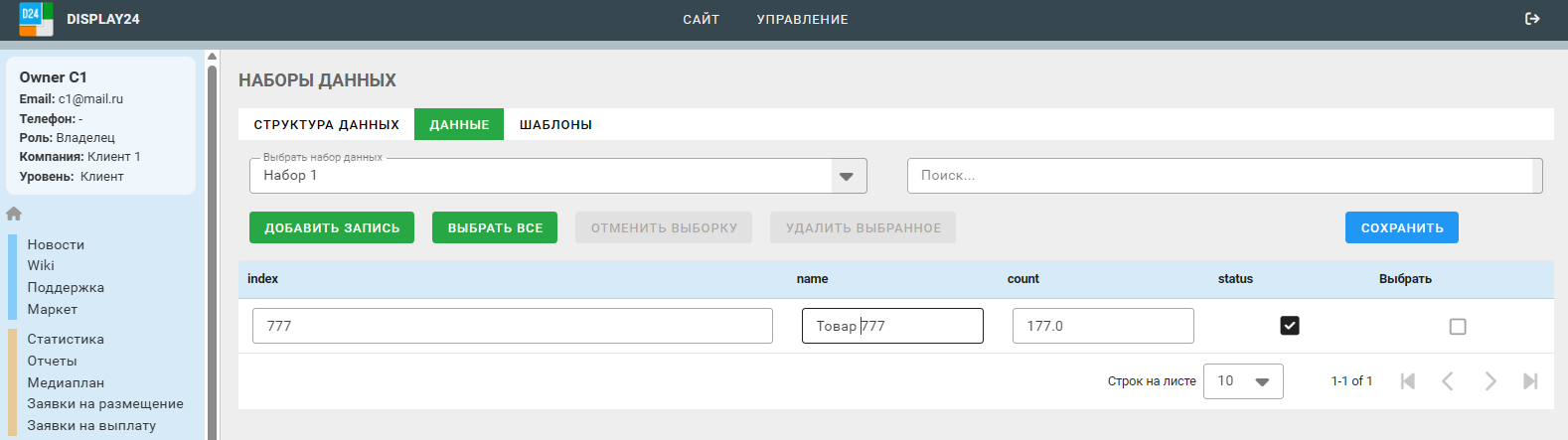The image size is (1568, 440).
Task: Click the Display24 logo icon
Action: coord(36,19)
